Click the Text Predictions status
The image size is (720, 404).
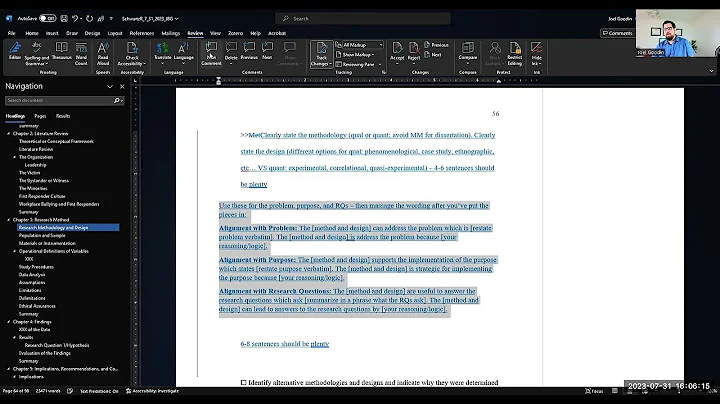point(99,391)
